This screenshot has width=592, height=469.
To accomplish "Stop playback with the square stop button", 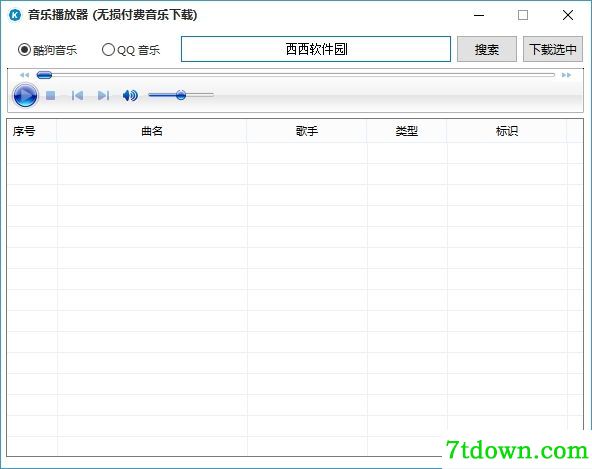I will (x=51, y=96).
